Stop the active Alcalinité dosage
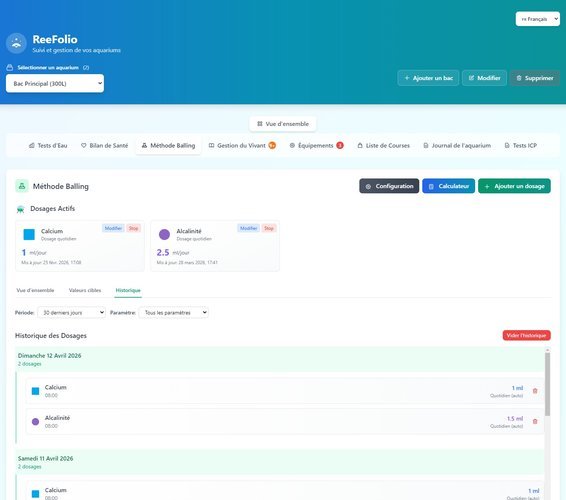Image resolution: width=566 pixels, height=500 pixels. click(269, 228)
